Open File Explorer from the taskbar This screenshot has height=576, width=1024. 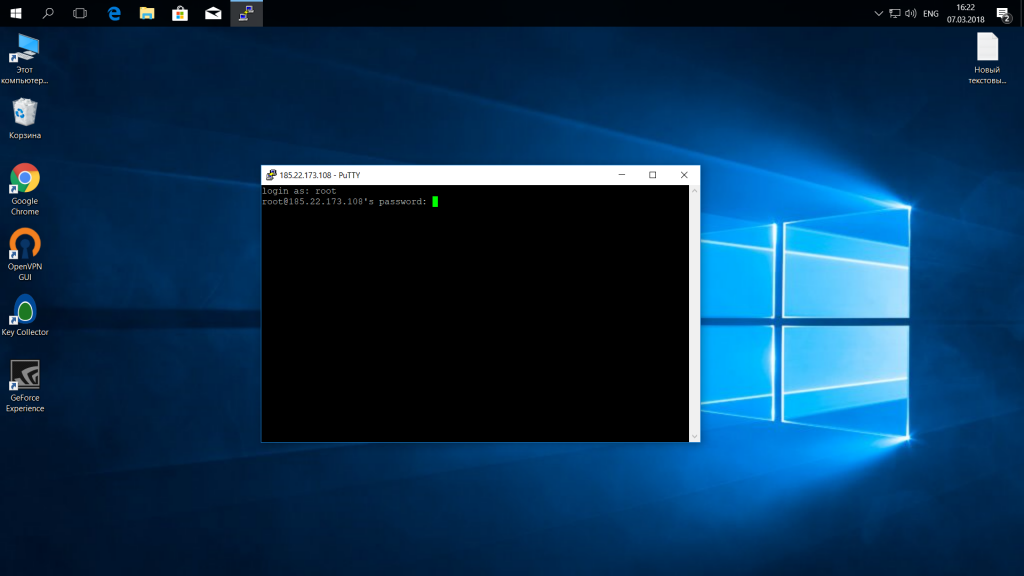[147, 13]
